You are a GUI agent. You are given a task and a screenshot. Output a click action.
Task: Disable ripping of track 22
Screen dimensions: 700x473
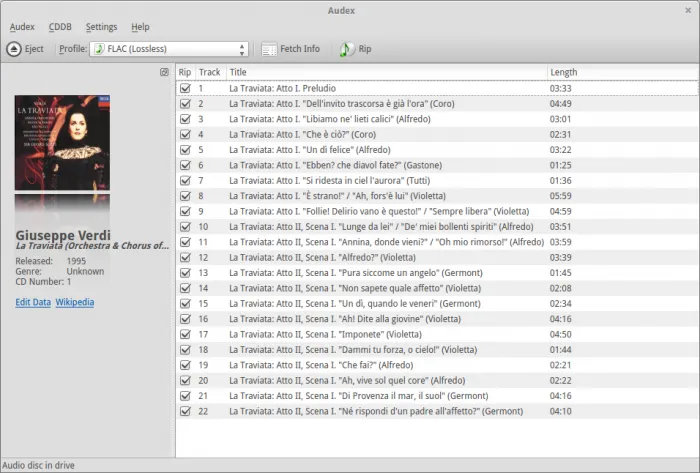(x=185, y=411)
